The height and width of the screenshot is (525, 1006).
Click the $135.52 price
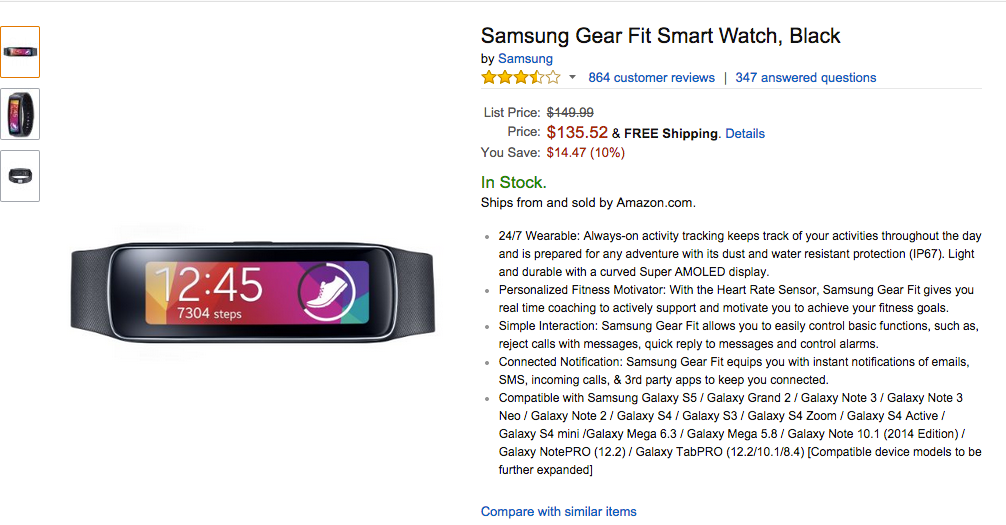(x=577, y=132)
